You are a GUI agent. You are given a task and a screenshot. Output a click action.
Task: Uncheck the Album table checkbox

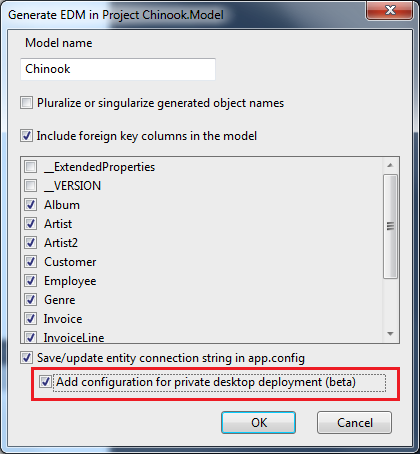(x=31, y=204)
